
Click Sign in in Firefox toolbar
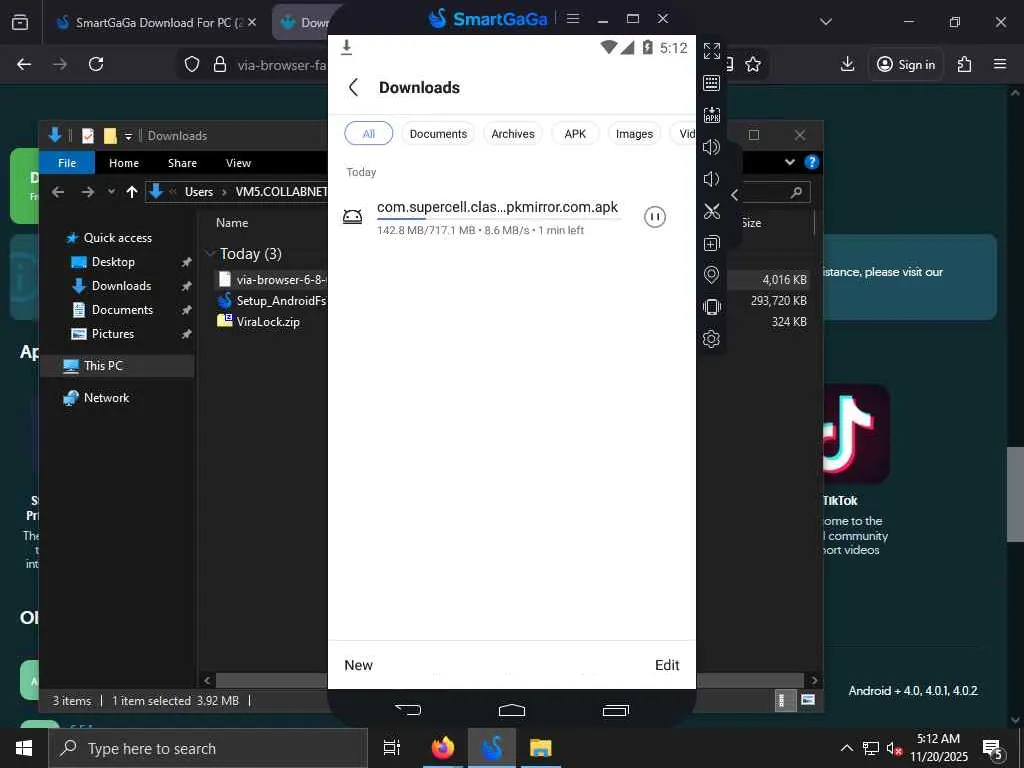906,64
